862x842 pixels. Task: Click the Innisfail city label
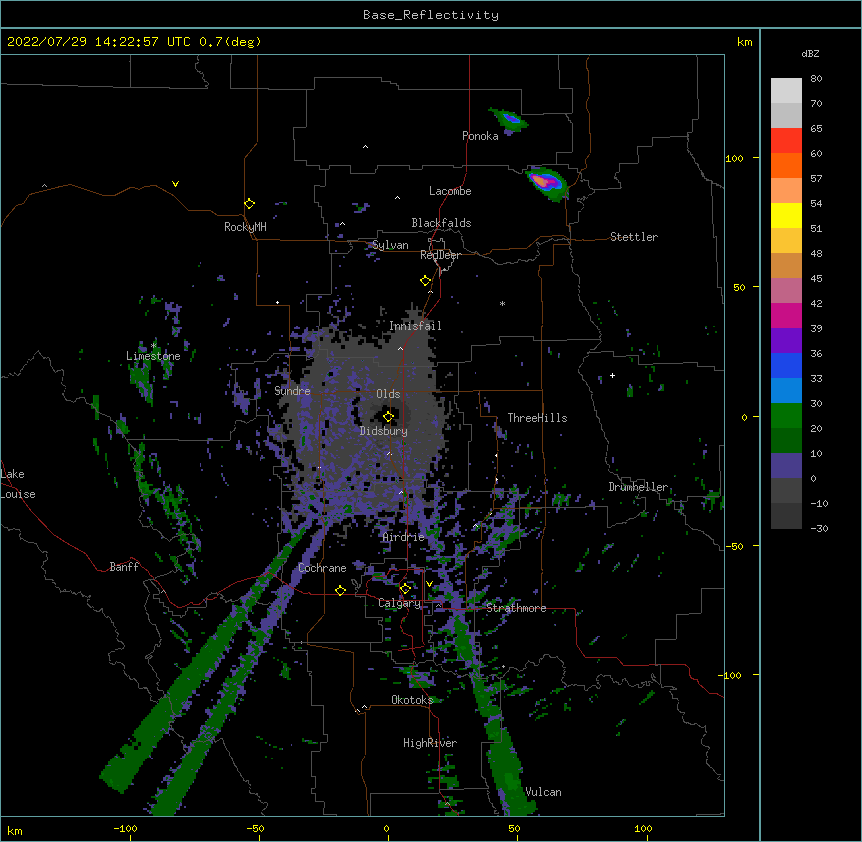416,326
